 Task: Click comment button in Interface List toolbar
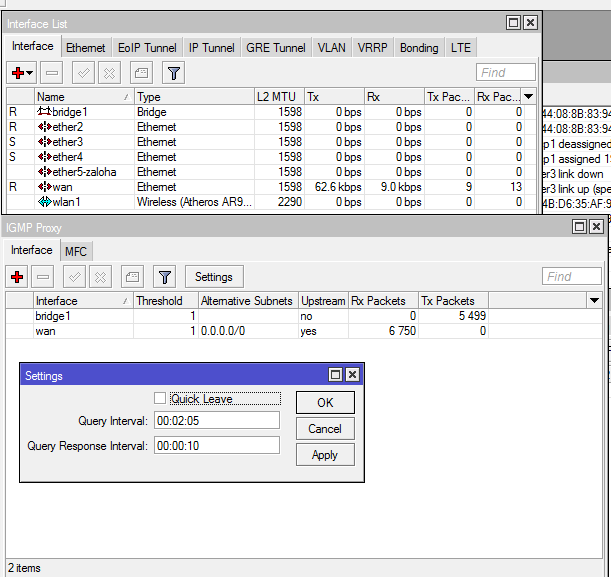click(141, 73)
